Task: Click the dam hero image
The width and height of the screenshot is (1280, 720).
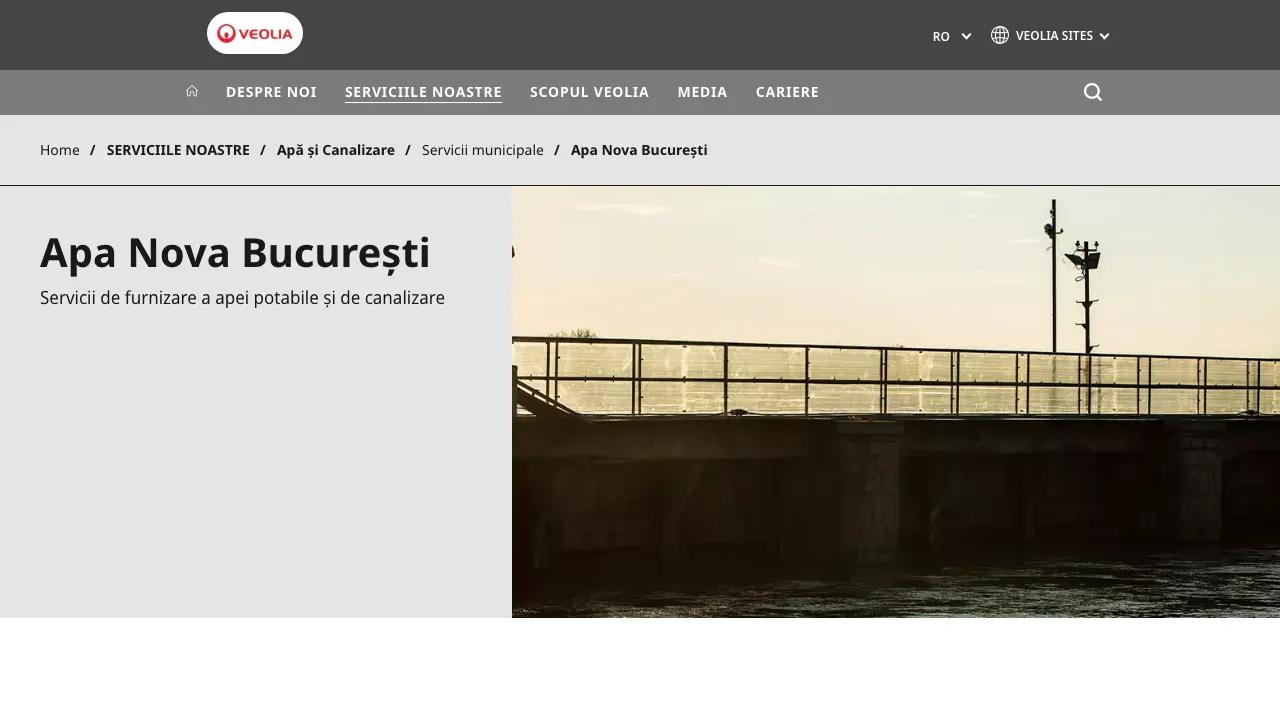Action: pos(896,402)
